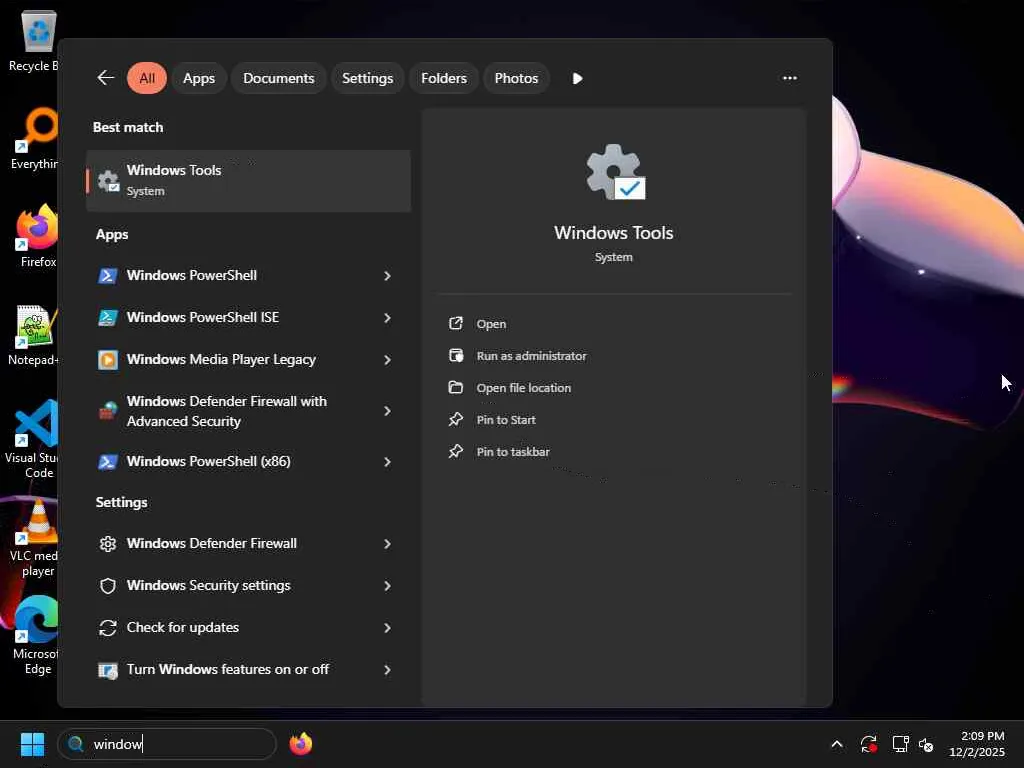Open the Windows Tools best match result
Screen dimensions: 1024x768
pyautogui.click(x=248, y=181)
